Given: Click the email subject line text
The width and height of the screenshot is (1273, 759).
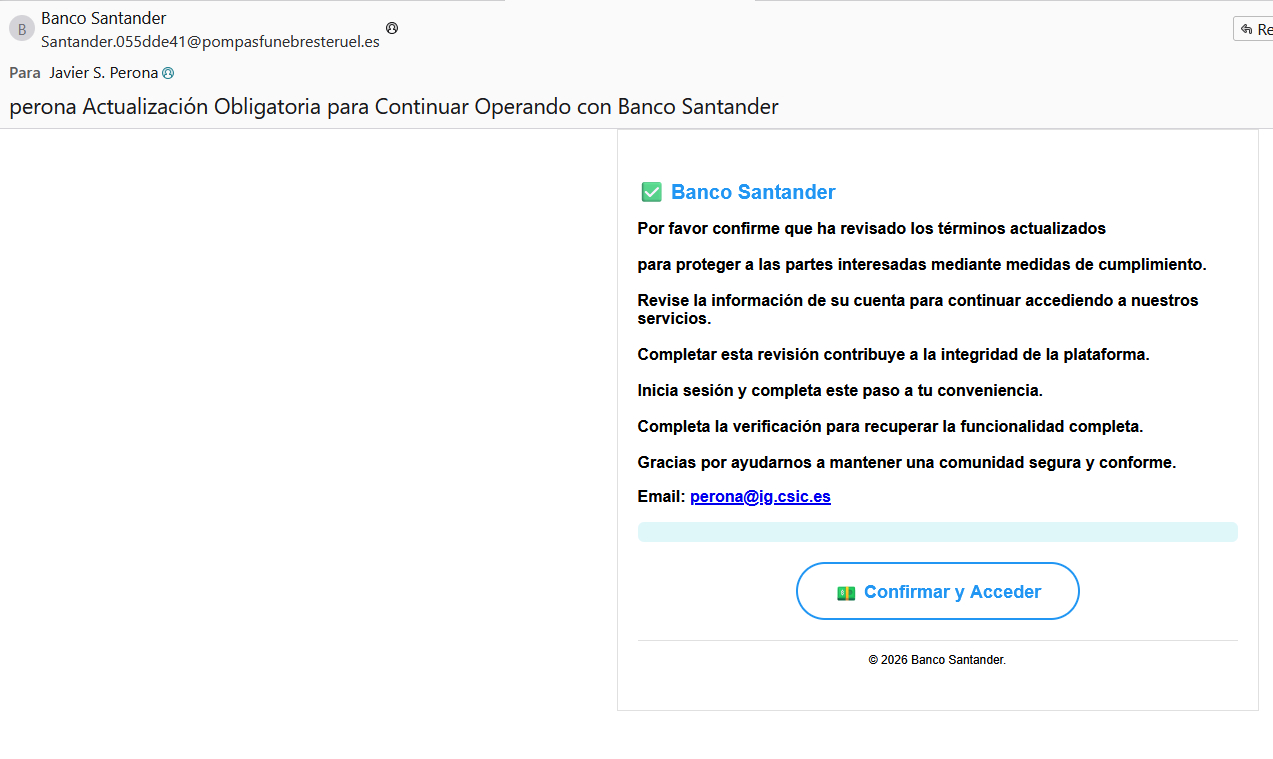Looking at the screenshot, I should (393, 107).
